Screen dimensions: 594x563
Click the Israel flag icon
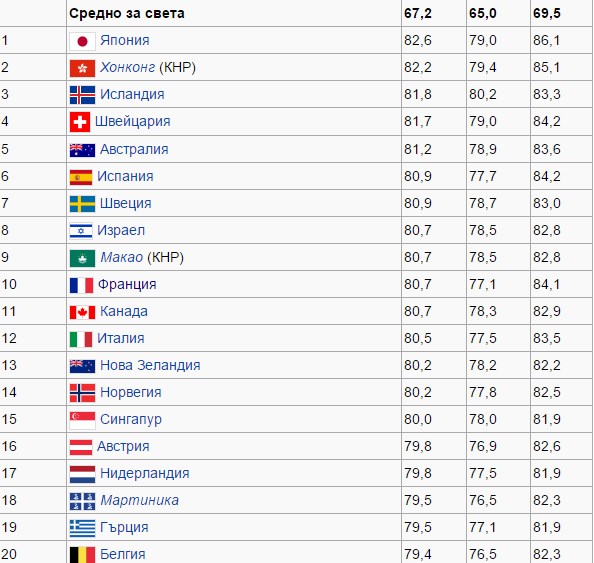[x=81, y=231]
